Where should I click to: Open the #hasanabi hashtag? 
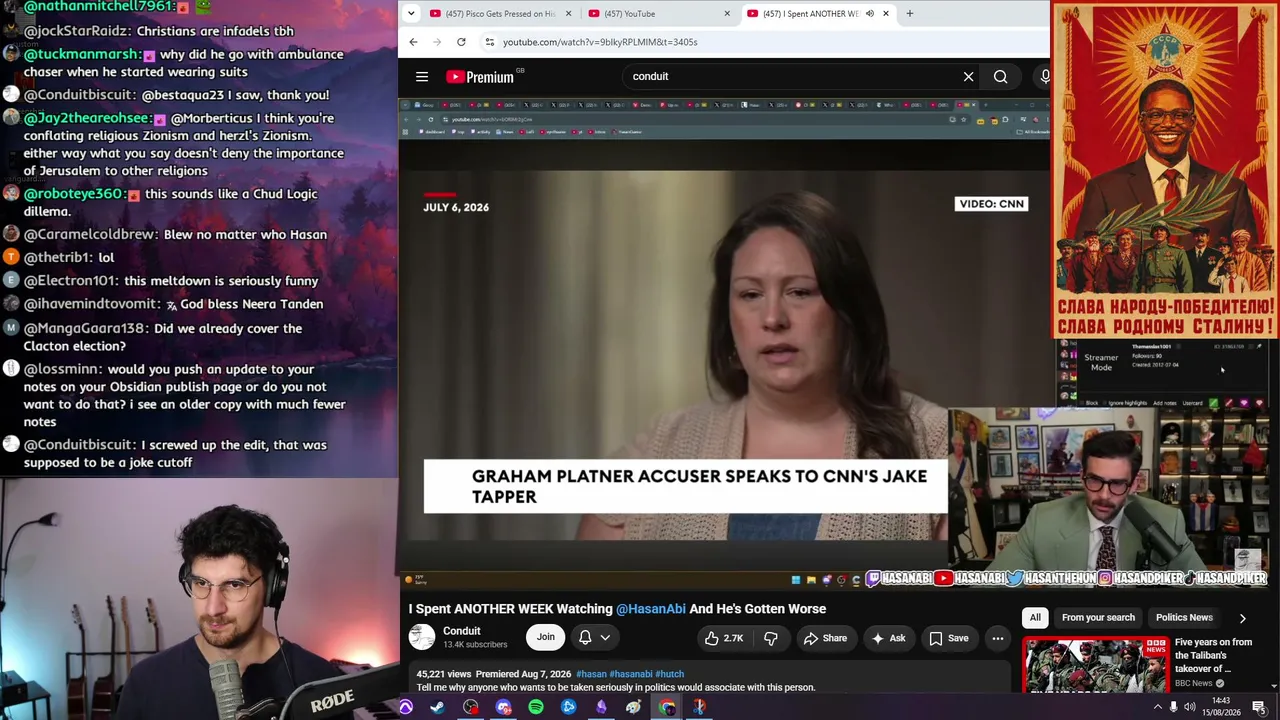pos(630,674)
